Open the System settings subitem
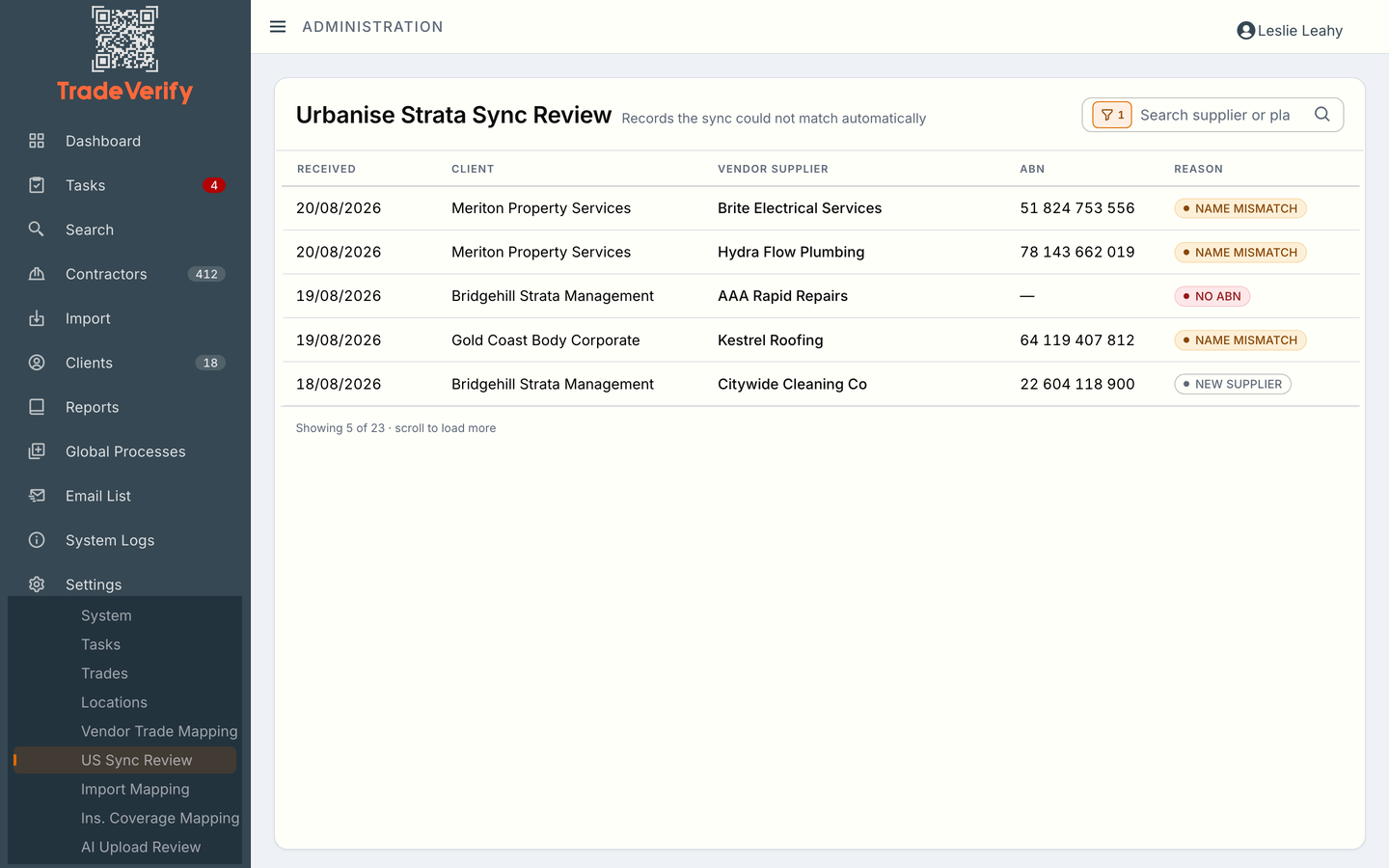The width and height of the screenshot is (1389, 868). point(106,615)
